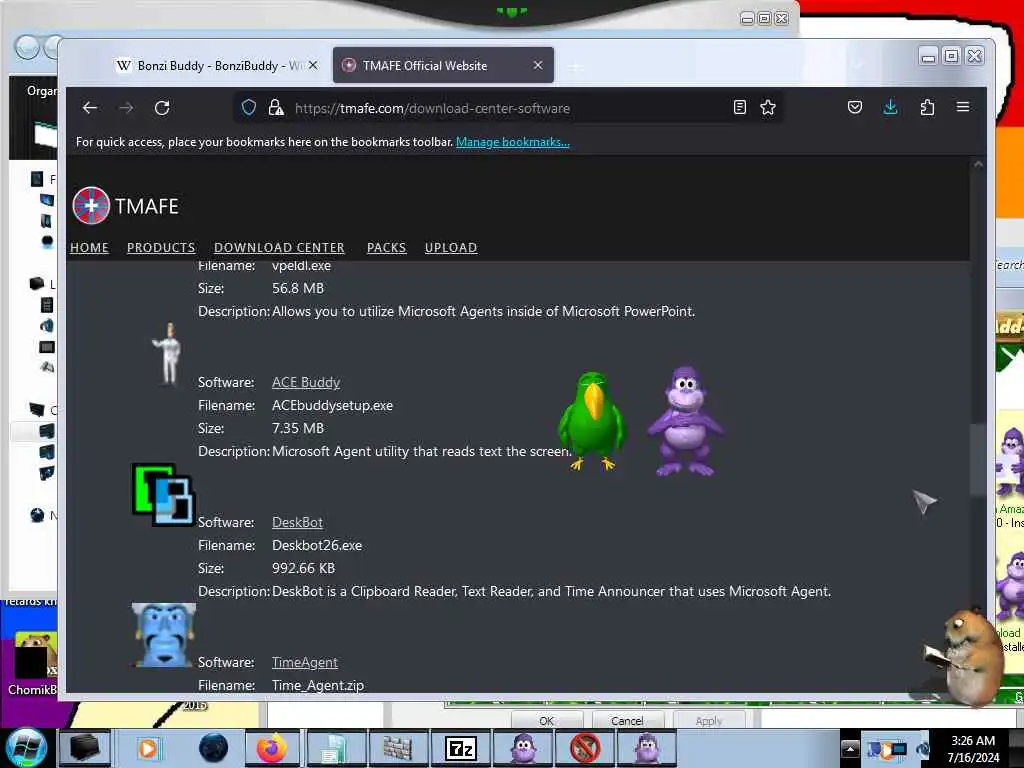The width and height of the screenshot is (1024, 768).
Task: Open the Firefox downloads panel
Action: click(890, 107)
